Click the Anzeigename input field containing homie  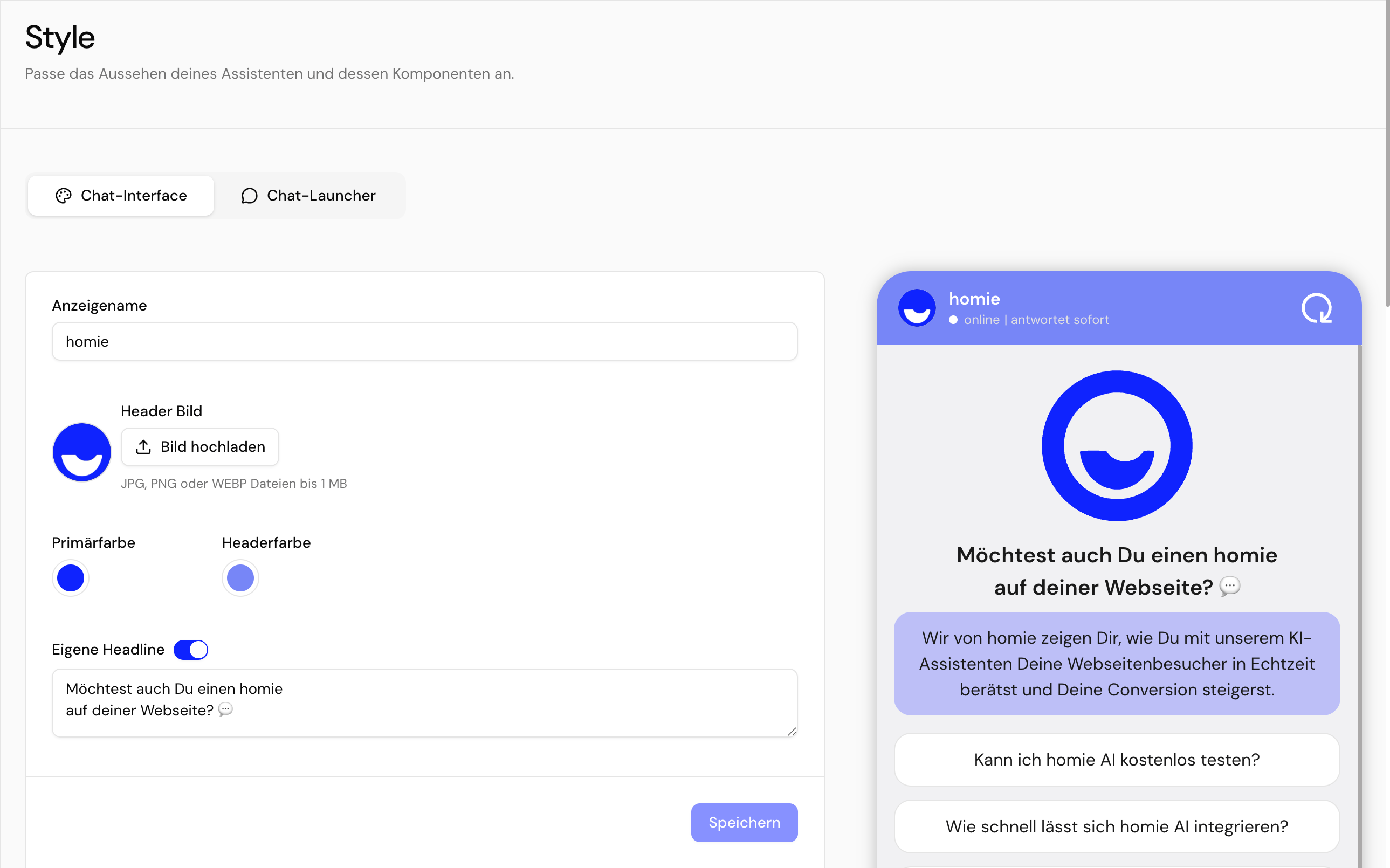pyautogui.click(x=424, y=342)
